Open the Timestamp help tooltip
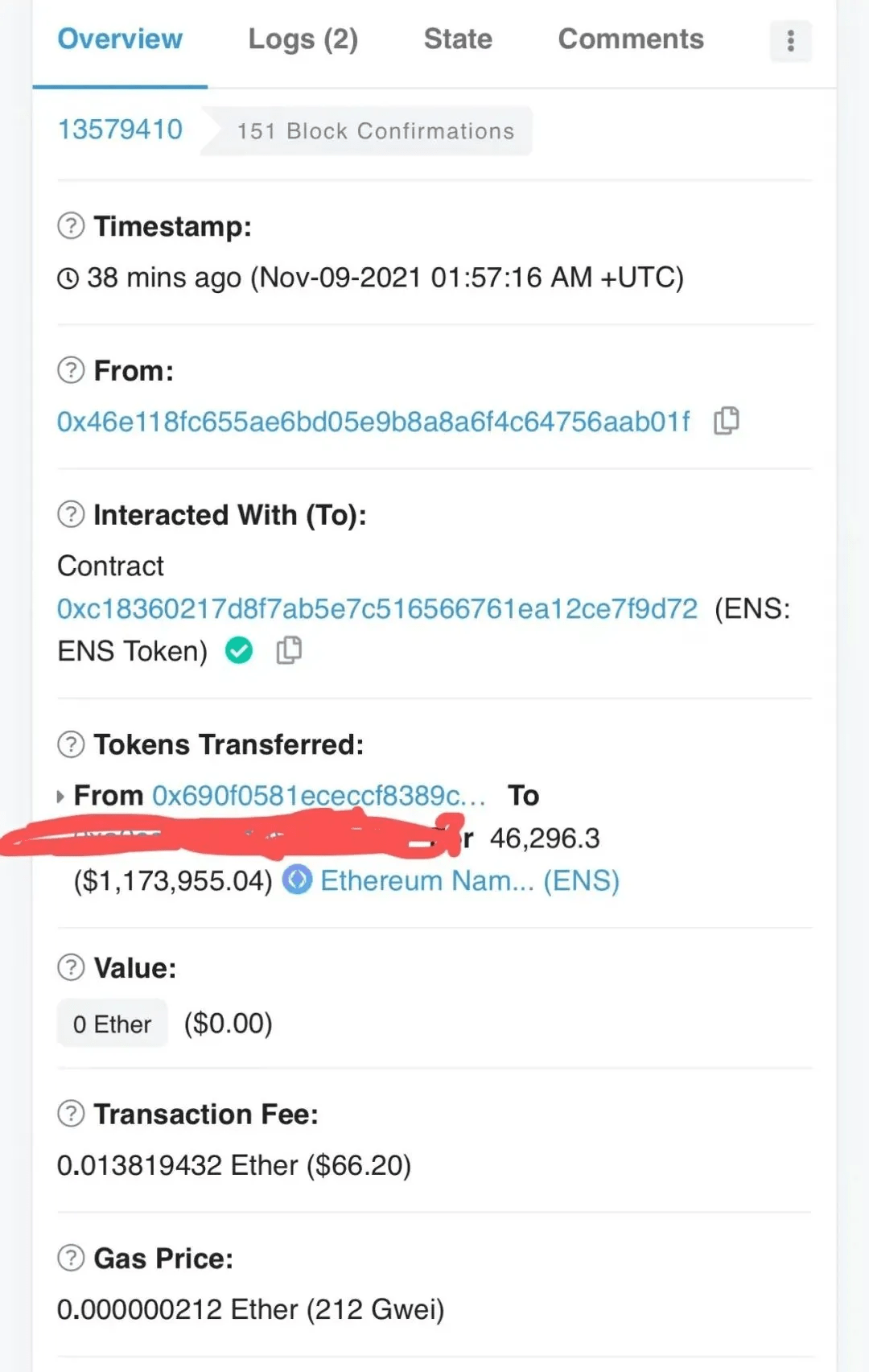Image resolution: width=869 pixels, height=1372 pixels. [70, 226]
